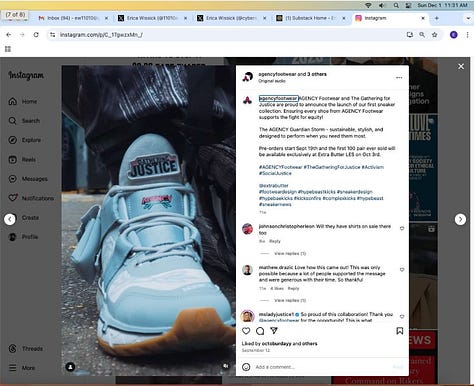The image size is (474, 386).
Task: Click the agencyfootwear avatar in header
Action: pyautogui.click(x=247, y=77)
